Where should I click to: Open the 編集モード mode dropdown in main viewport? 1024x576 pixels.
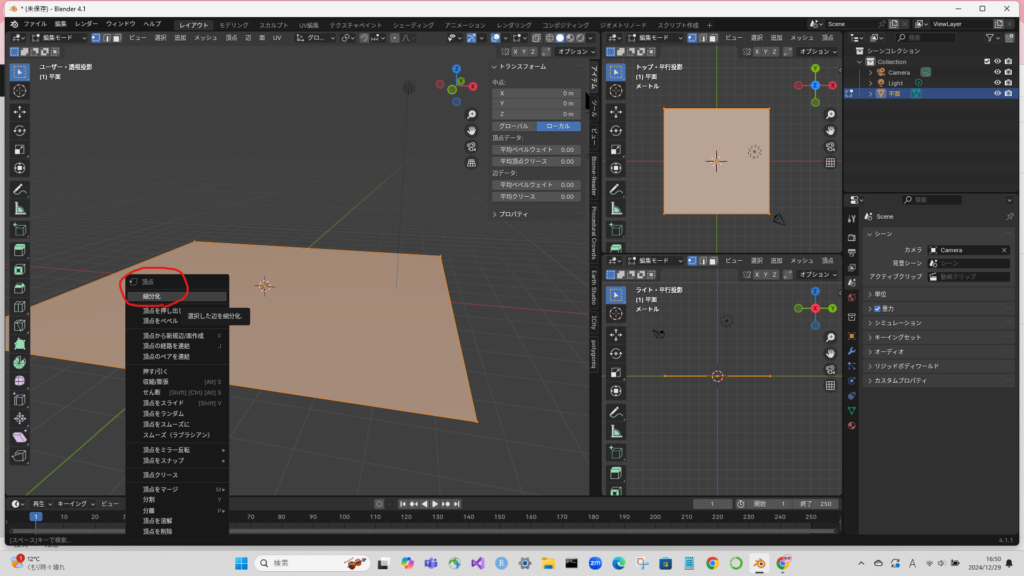coord(60,37)
